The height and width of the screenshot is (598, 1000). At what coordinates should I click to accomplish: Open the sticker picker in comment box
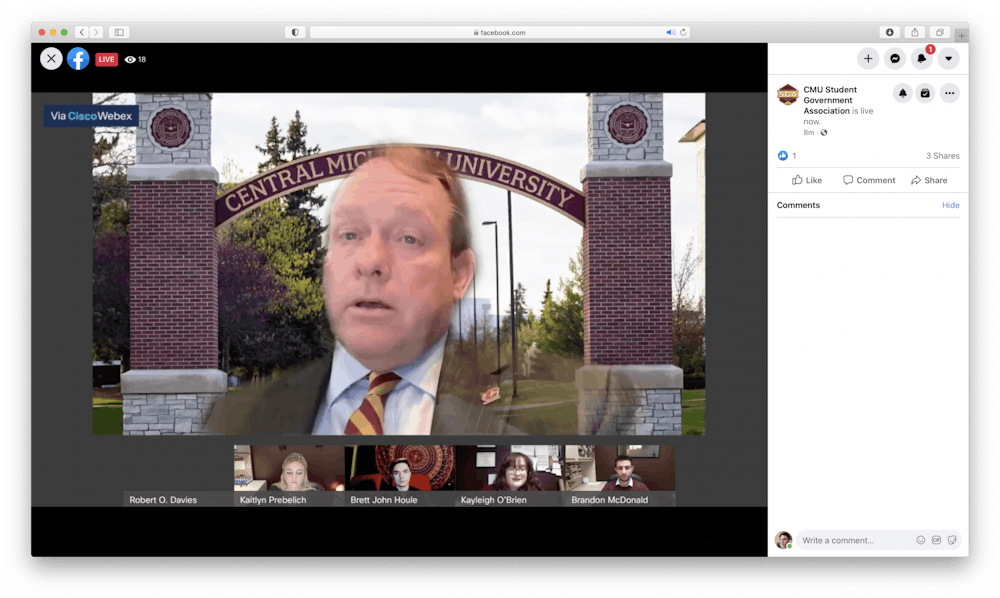pos(952,540)
